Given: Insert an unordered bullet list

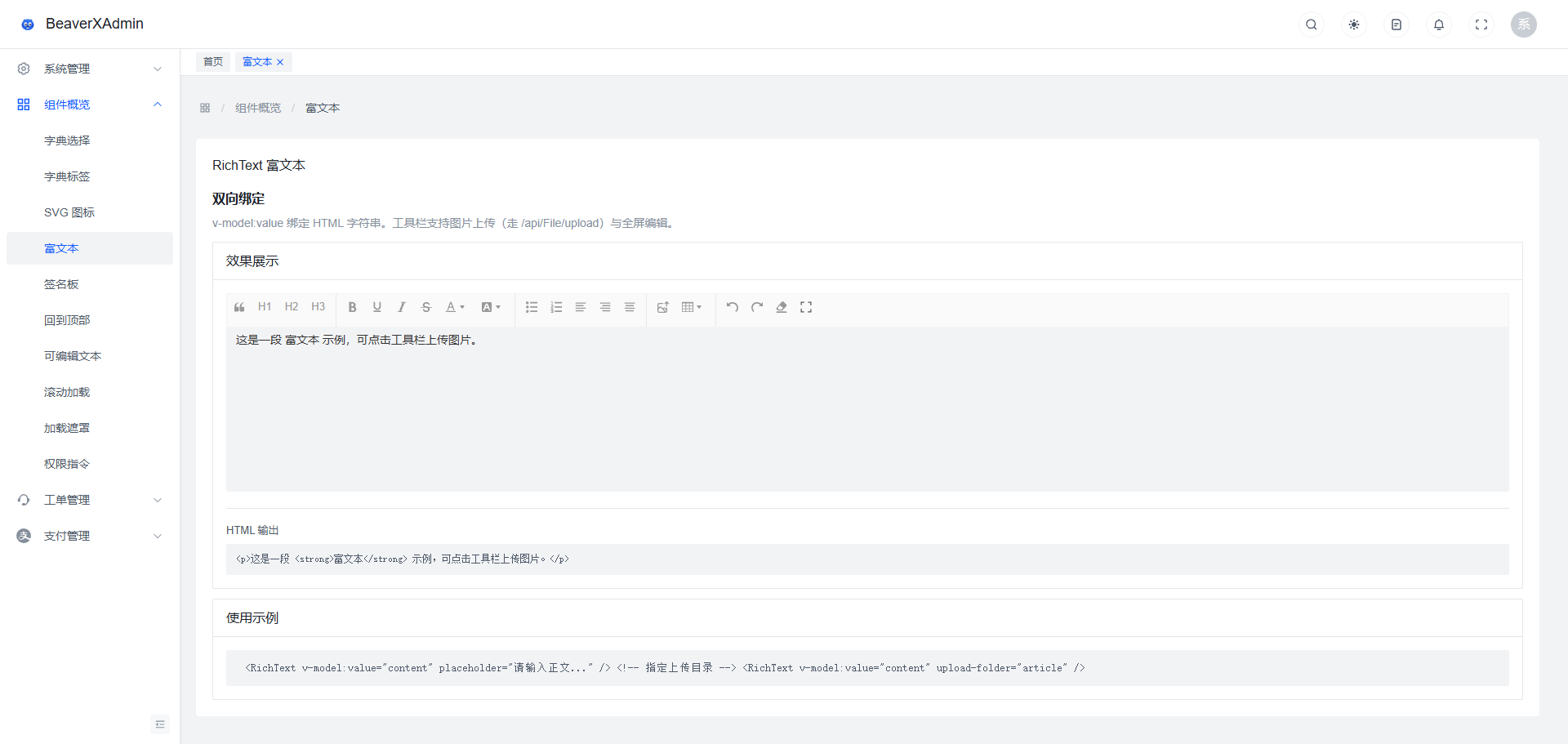Looking at the screenshot, I should (x=532, y=307).
